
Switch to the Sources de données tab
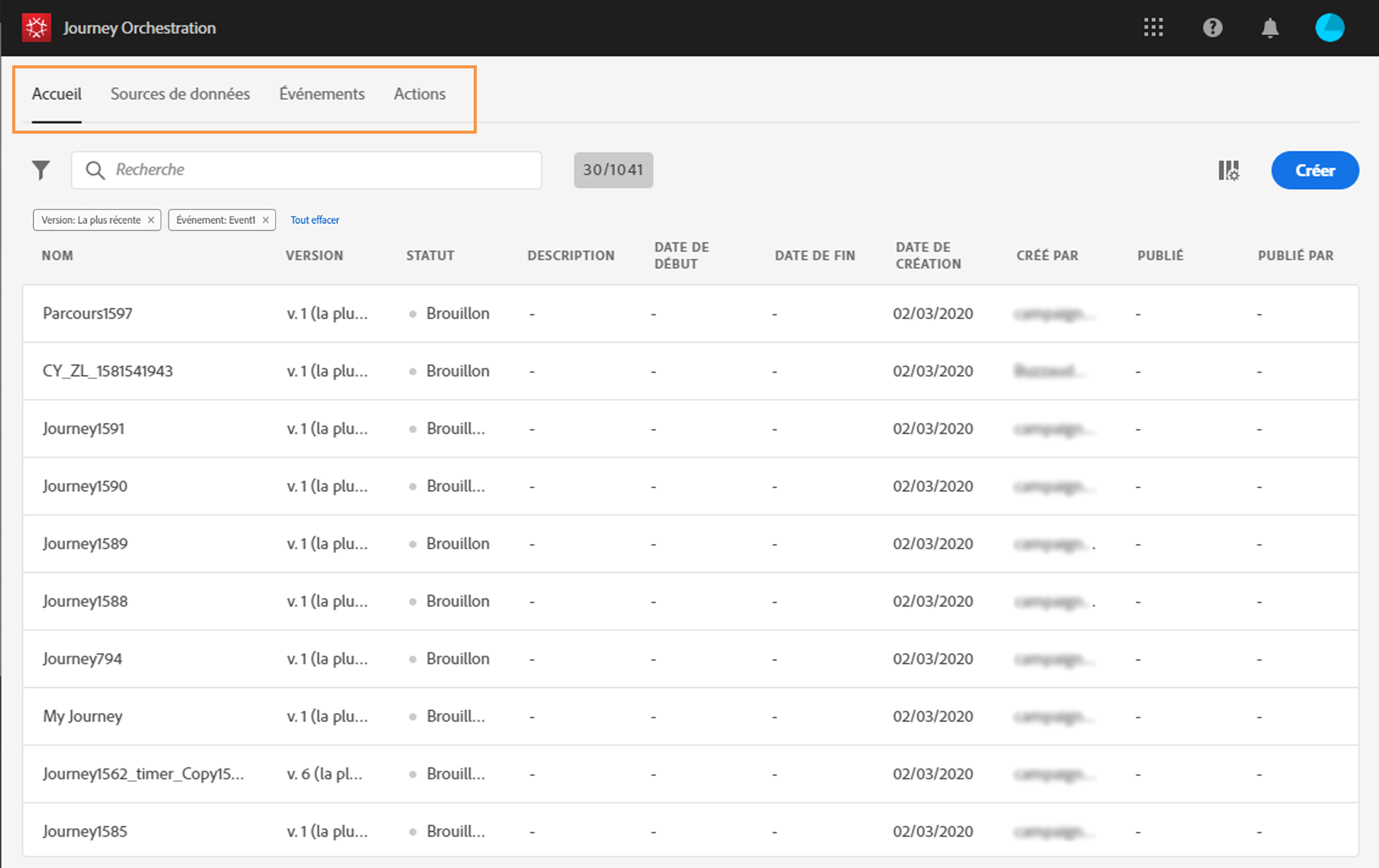(180, 94)
